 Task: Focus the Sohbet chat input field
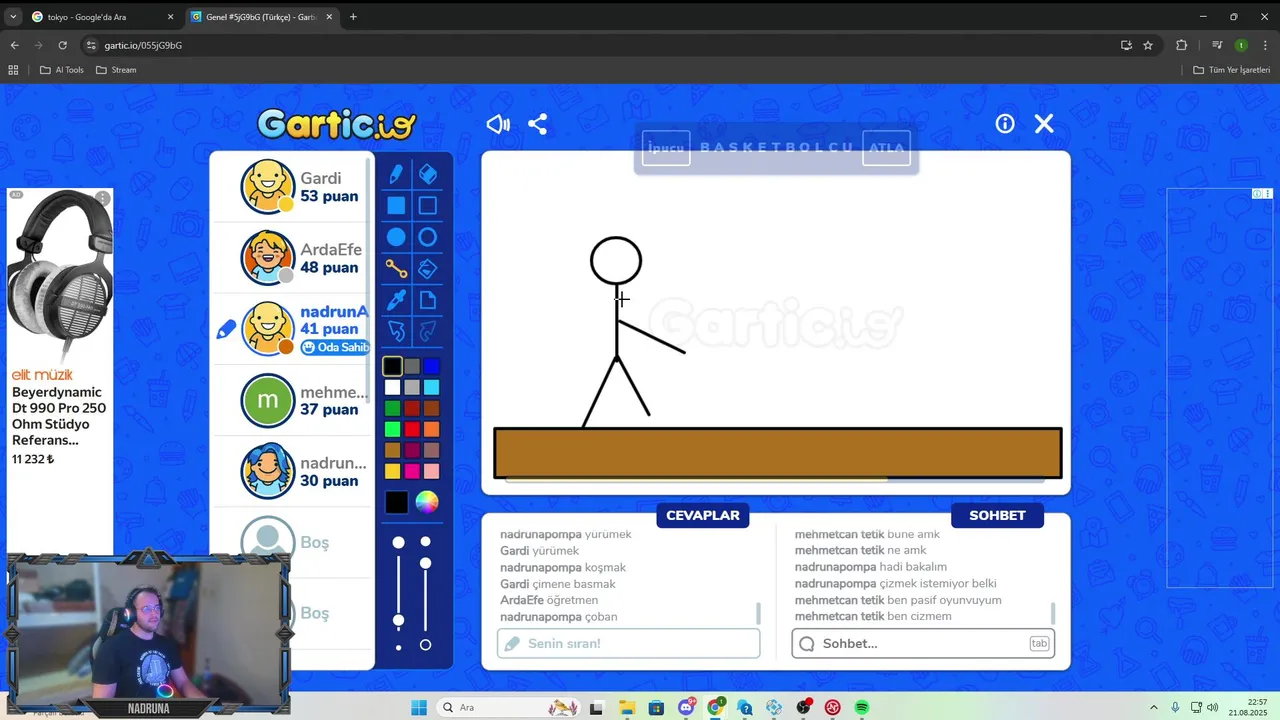coord(923,643)
